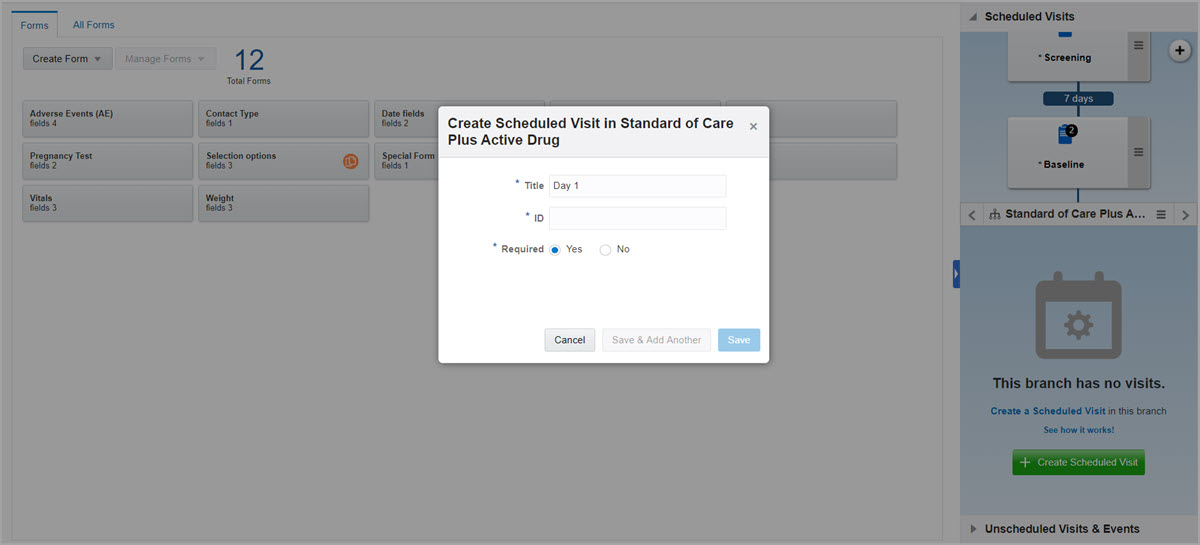Collapse the side panel with blue arrow handle
Viewport: 1200px width, 545px height.
pos(956,274)
